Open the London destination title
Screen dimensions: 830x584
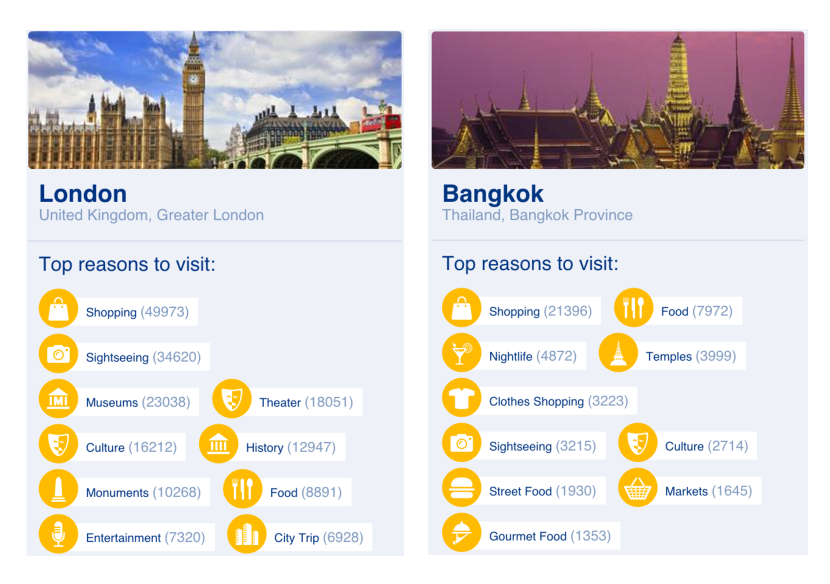pyautogui.click(x=83, y=194)
